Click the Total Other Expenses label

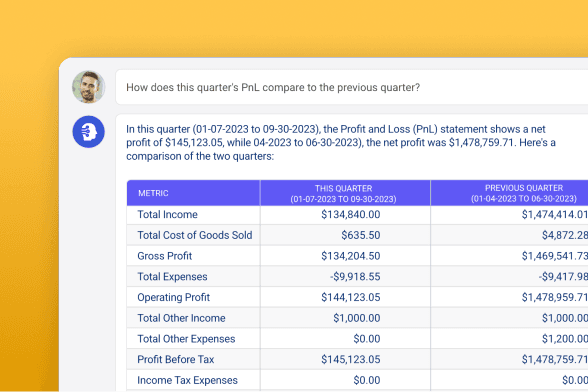point(186,339)
